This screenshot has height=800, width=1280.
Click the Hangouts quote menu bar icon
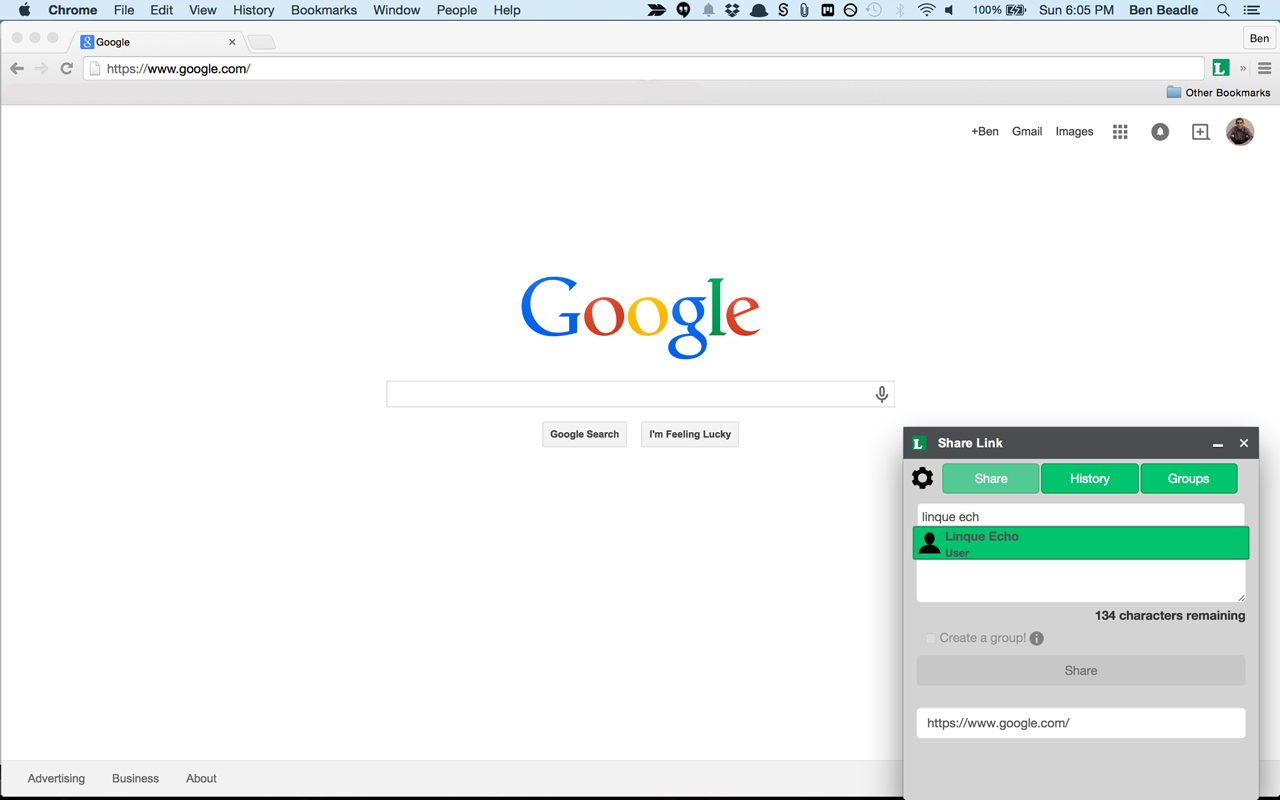(683, 10)
